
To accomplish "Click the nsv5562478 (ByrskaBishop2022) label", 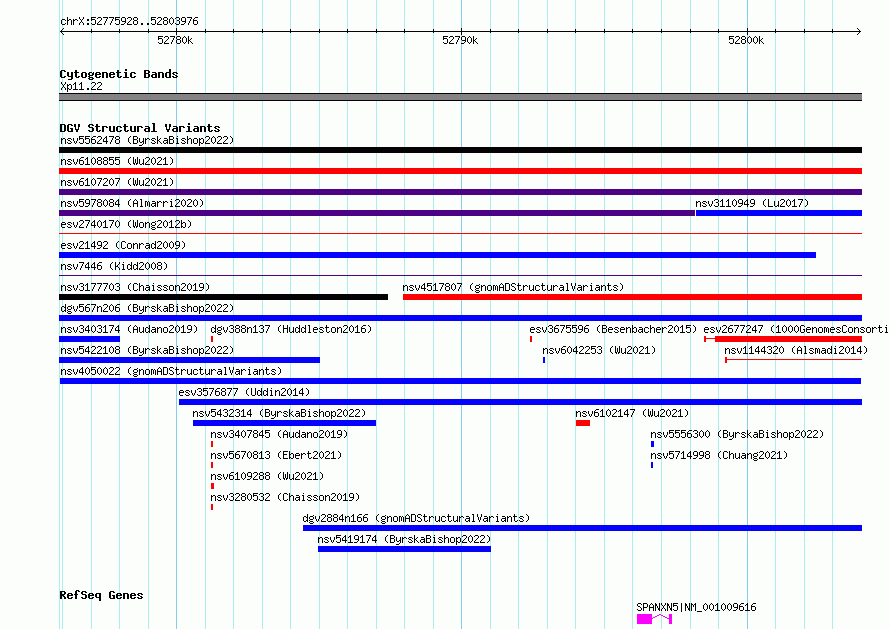I will pos(147,140).
